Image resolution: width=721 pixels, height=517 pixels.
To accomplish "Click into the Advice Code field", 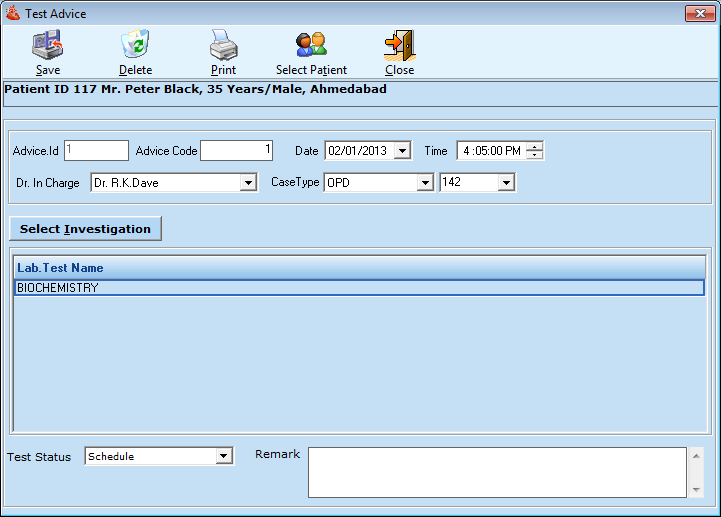I will (237, 151).
